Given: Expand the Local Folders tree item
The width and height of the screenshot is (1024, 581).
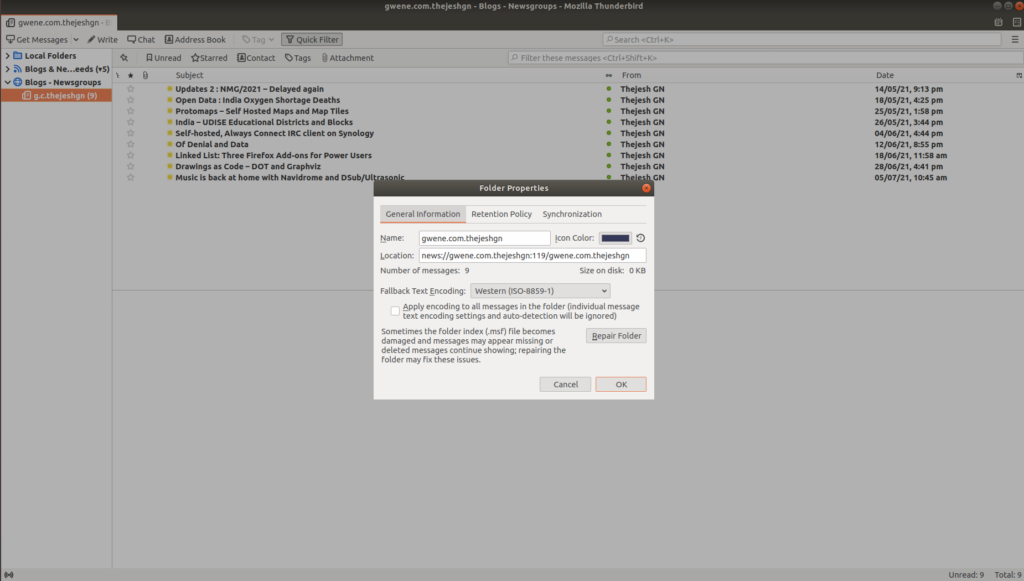Looking at the screenshot, I should (x=8, y=55).
